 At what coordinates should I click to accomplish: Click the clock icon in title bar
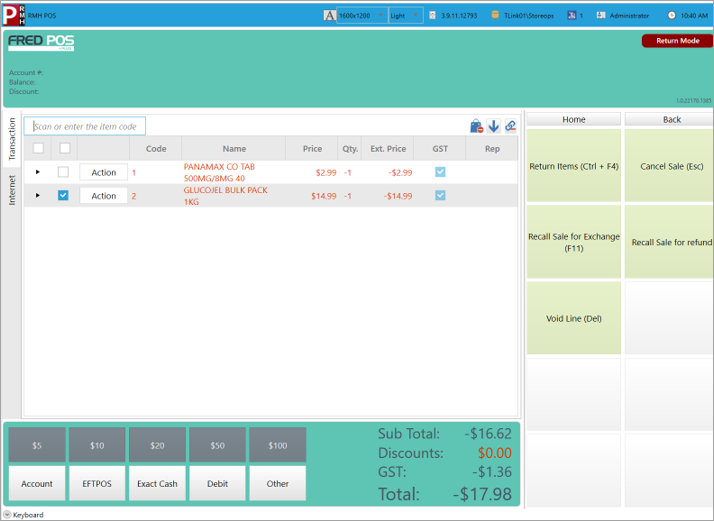point(671,15)
